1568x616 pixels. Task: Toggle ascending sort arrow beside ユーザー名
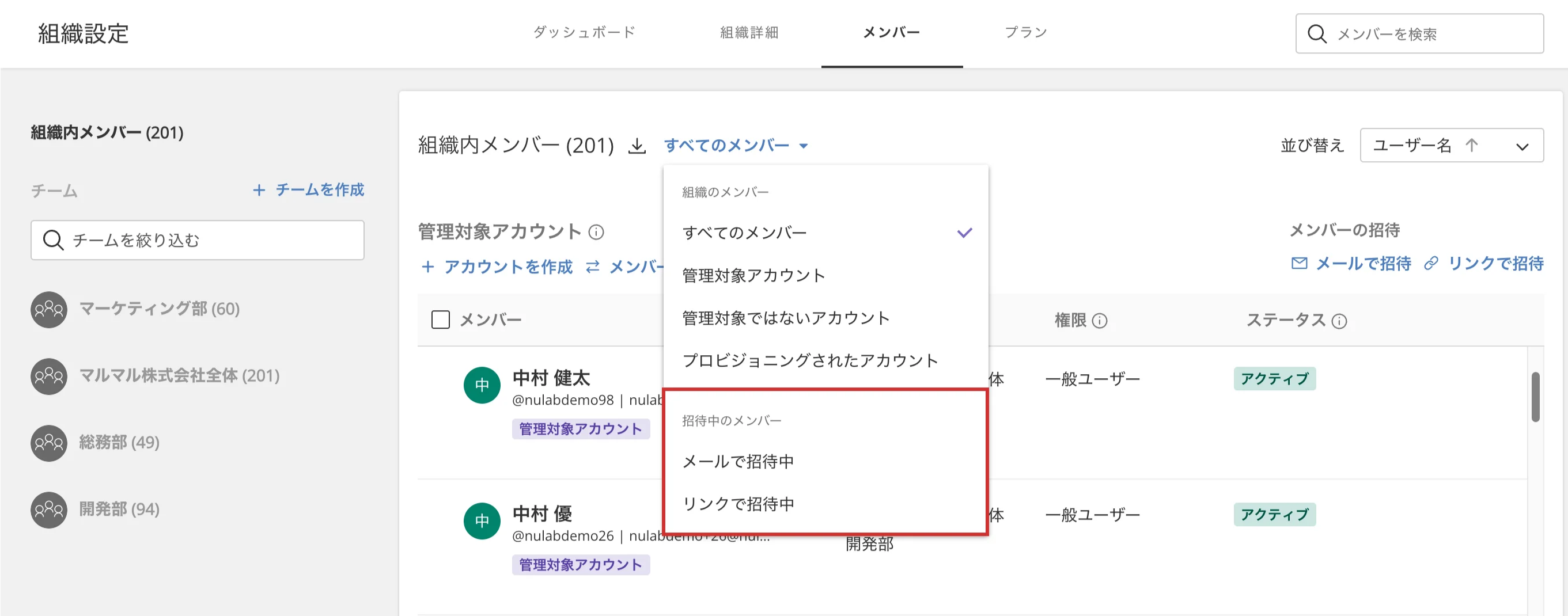pyautogui.click(x=1471, y=145)
